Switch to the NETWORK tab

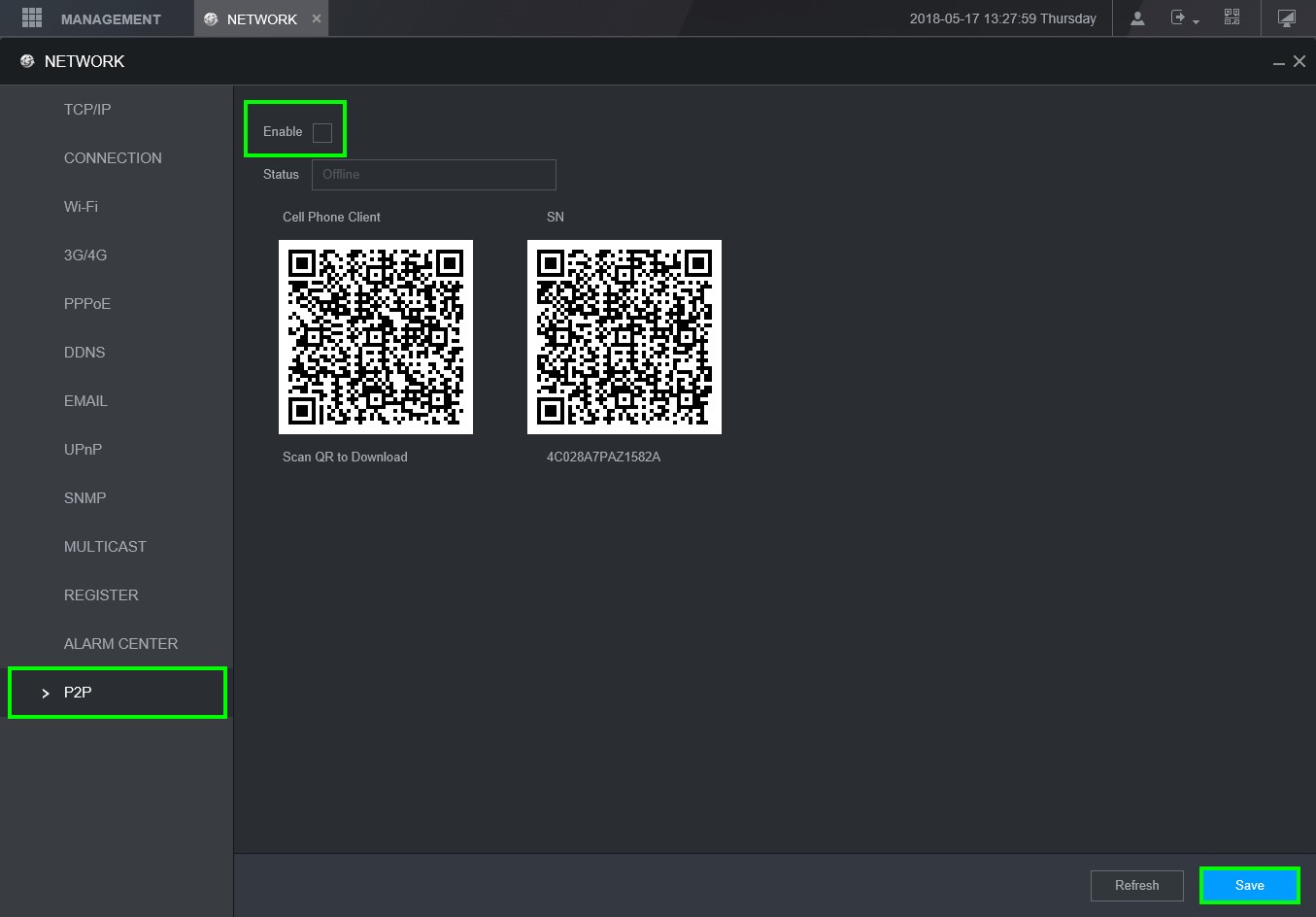pos(261,18)
